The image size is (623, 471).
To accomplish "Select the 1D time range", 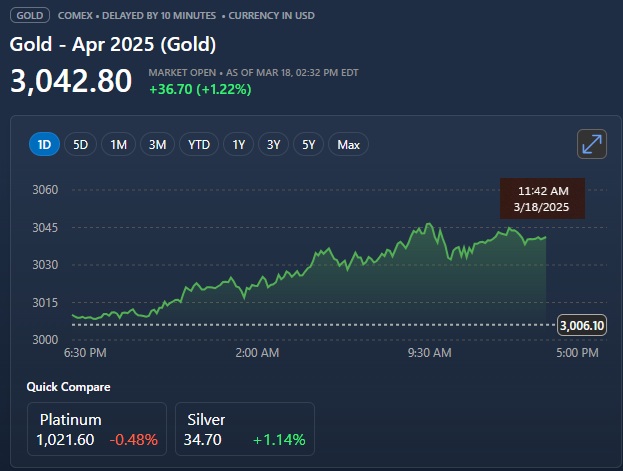I will (44, 145).
